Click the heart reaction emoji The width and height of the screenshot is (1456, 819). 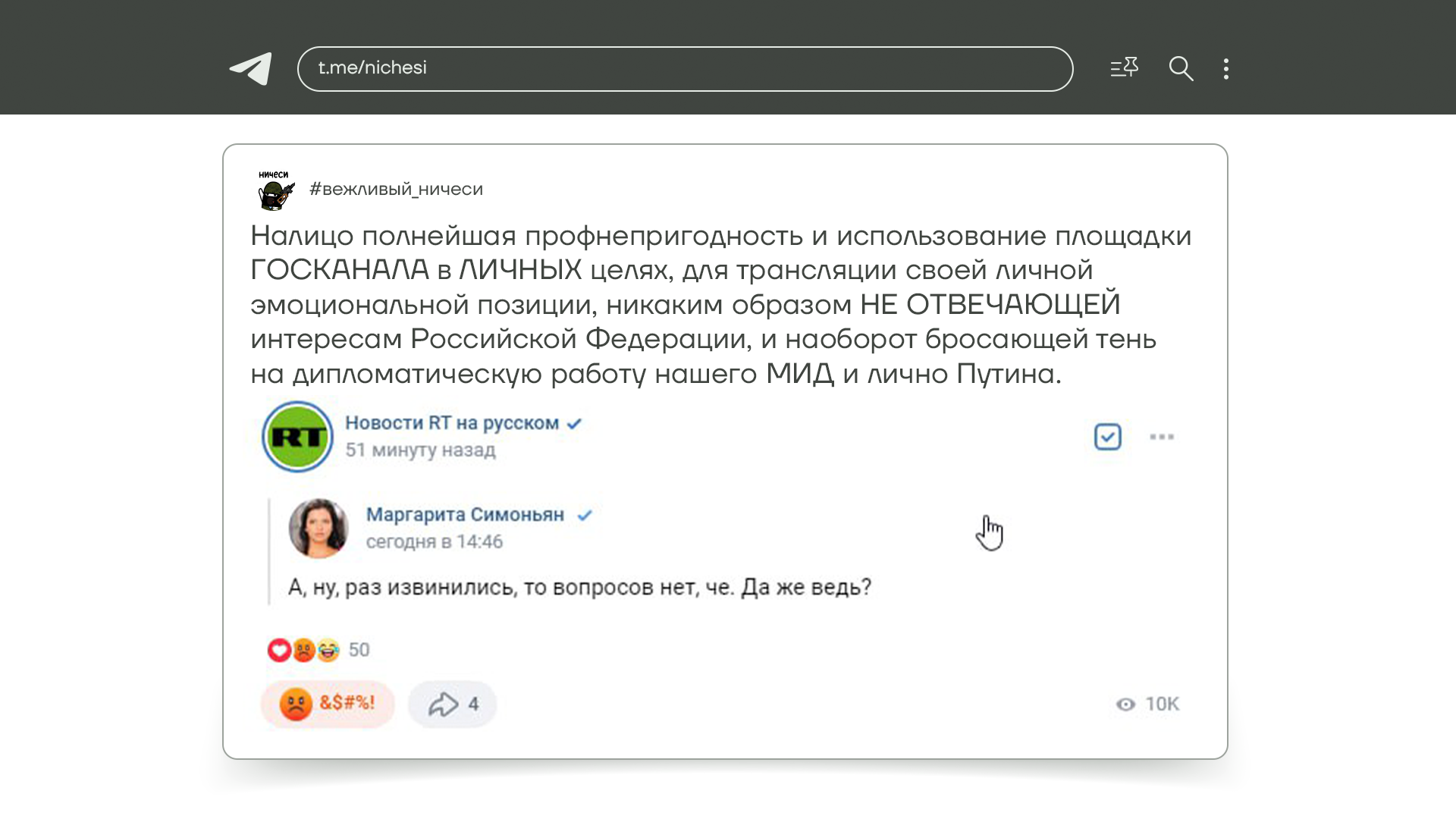click(x=279, y=650)
